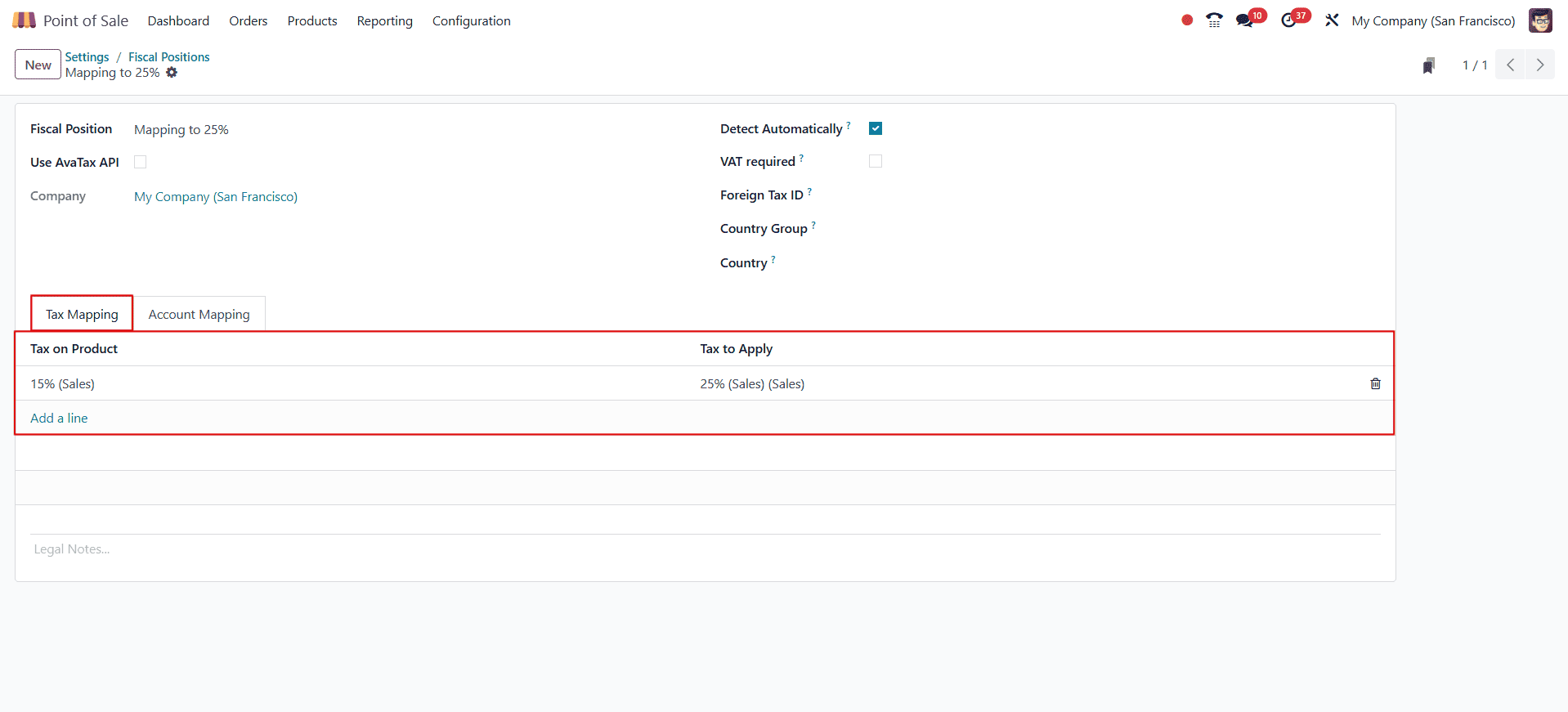Click the bookmark icon near the pager

(x=1428, y=65)
